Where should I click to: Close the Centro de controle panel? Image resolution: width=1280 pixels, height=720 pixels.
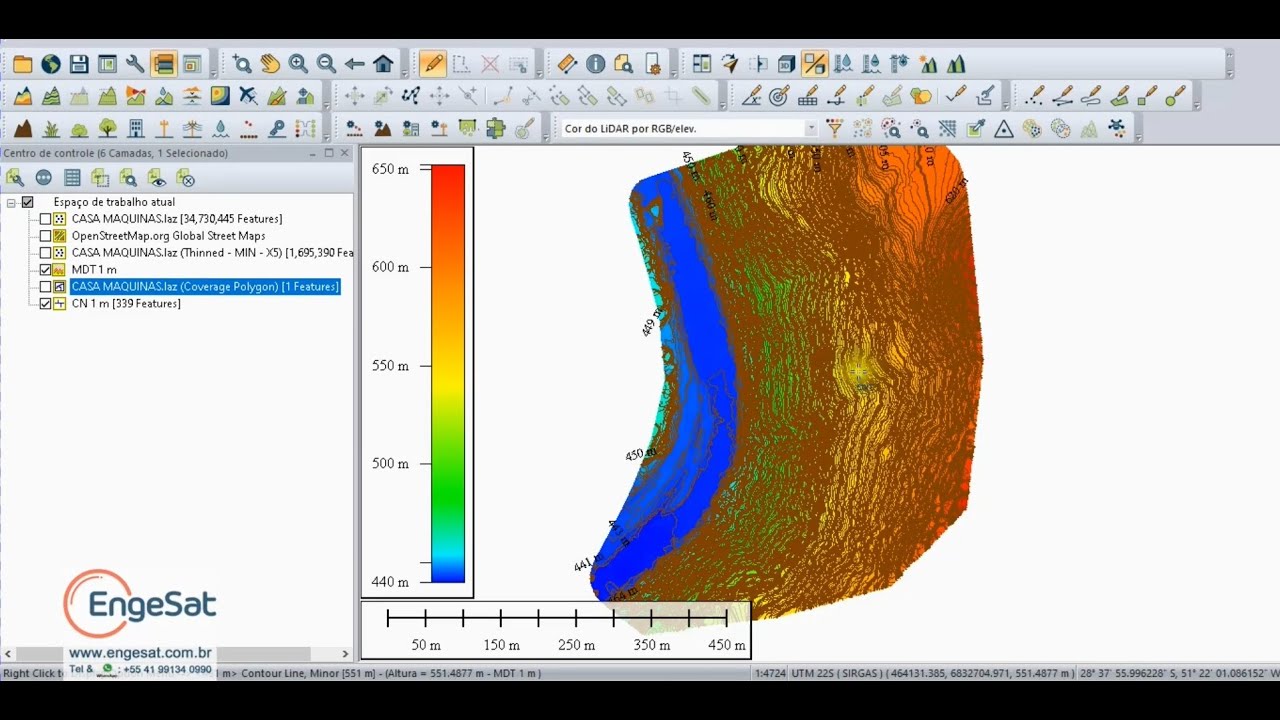tap(344, 153)
